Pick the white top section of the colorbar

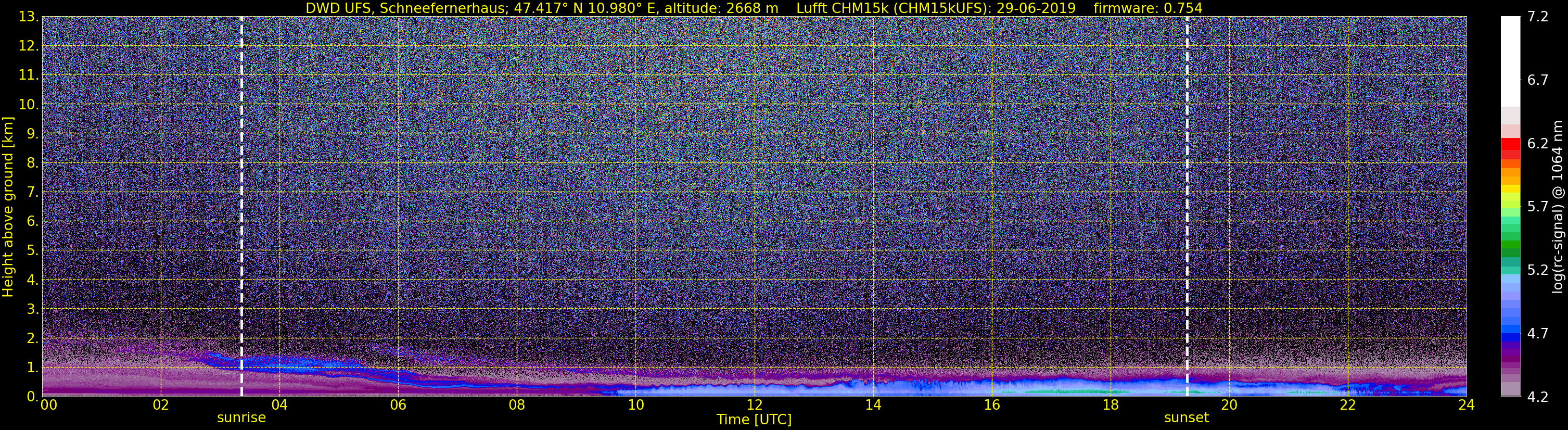1510,61
